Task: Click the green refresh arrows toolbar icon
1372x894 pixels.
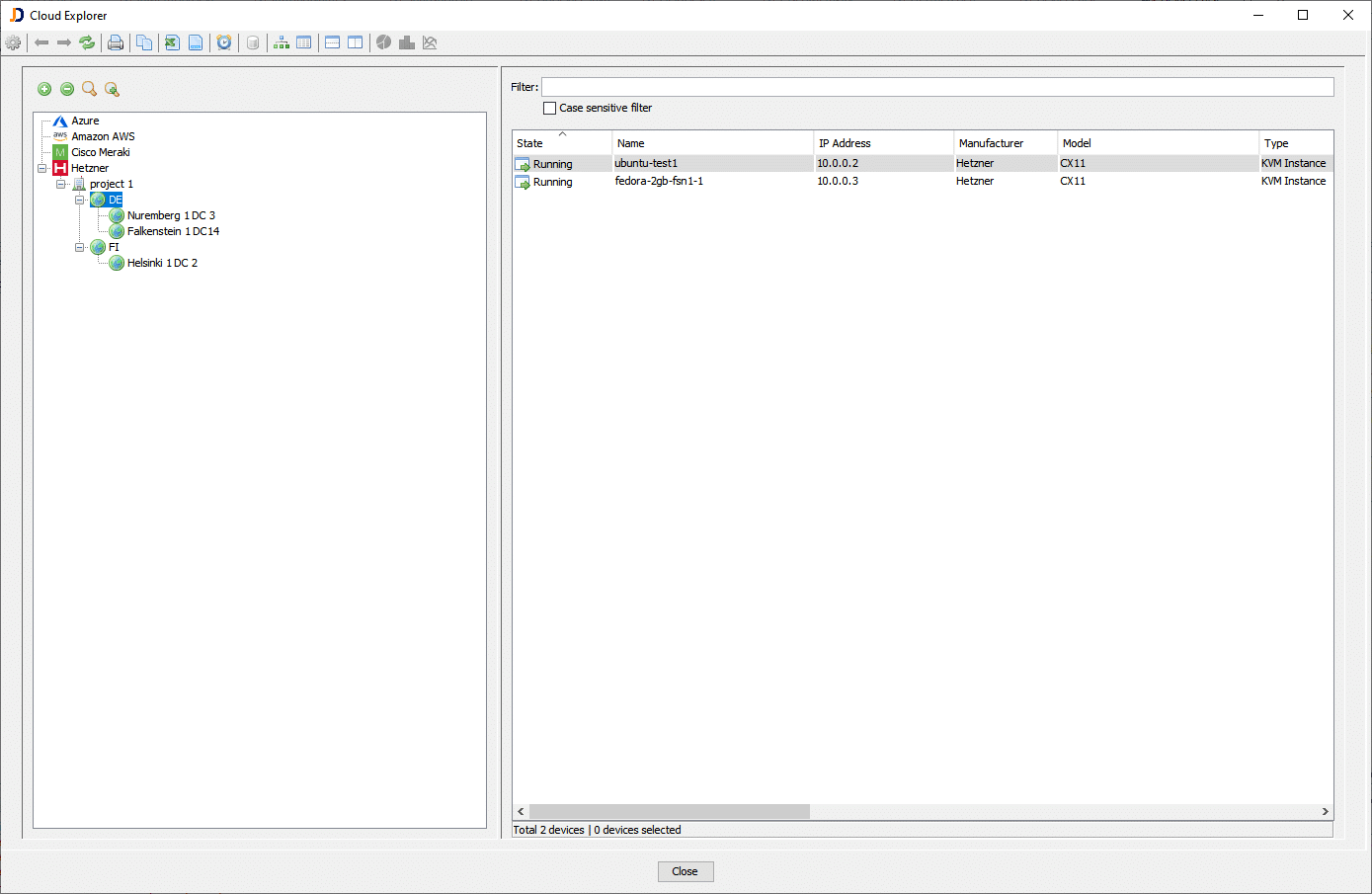Action: (87, 42)
